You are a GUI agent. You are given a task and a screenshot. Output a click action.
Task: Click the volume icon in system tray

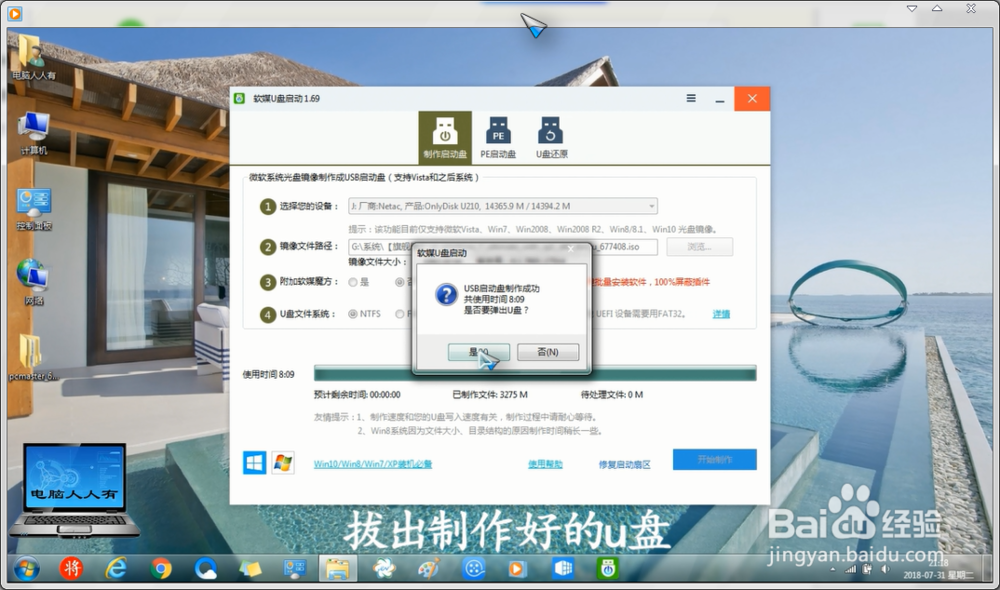coord(886,569)
